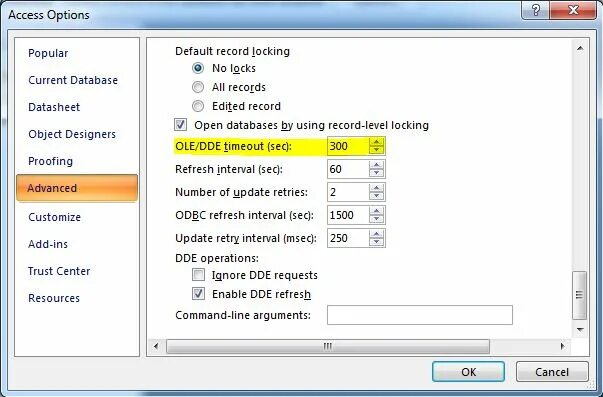Screen dimensions: 603x397
Task: Uncheck Enable DDE refresh checkbox
Action: pos(198,294)
